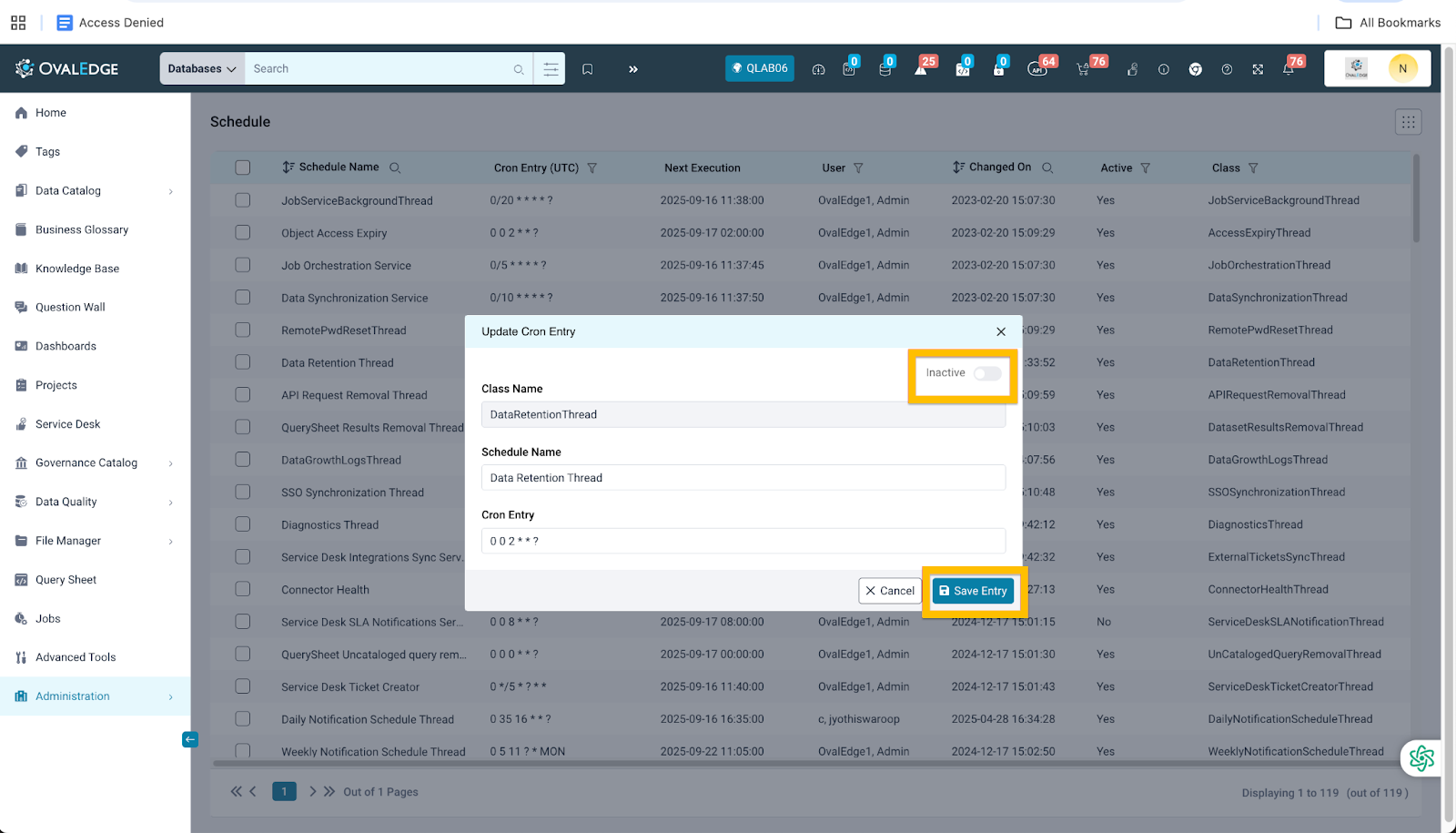Open Query Sheet from the sidebar
Viewport: 1456px width, 833px height.
pos(66,580)
